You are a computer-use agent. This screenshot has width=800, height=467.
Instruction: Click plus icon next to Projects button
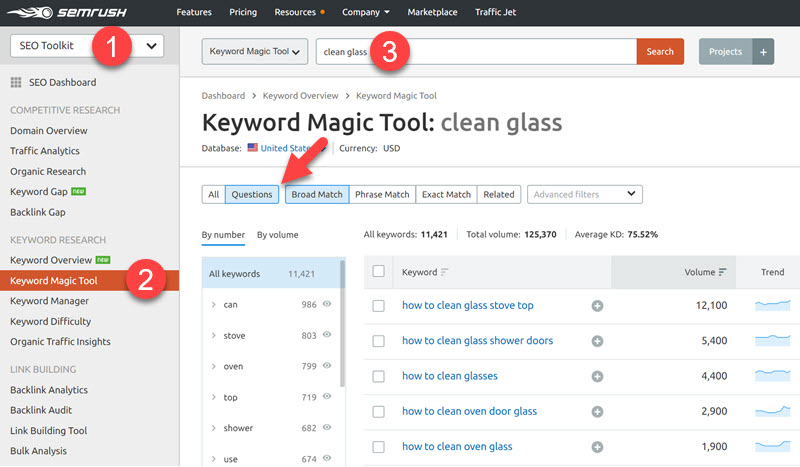[762, 51]
